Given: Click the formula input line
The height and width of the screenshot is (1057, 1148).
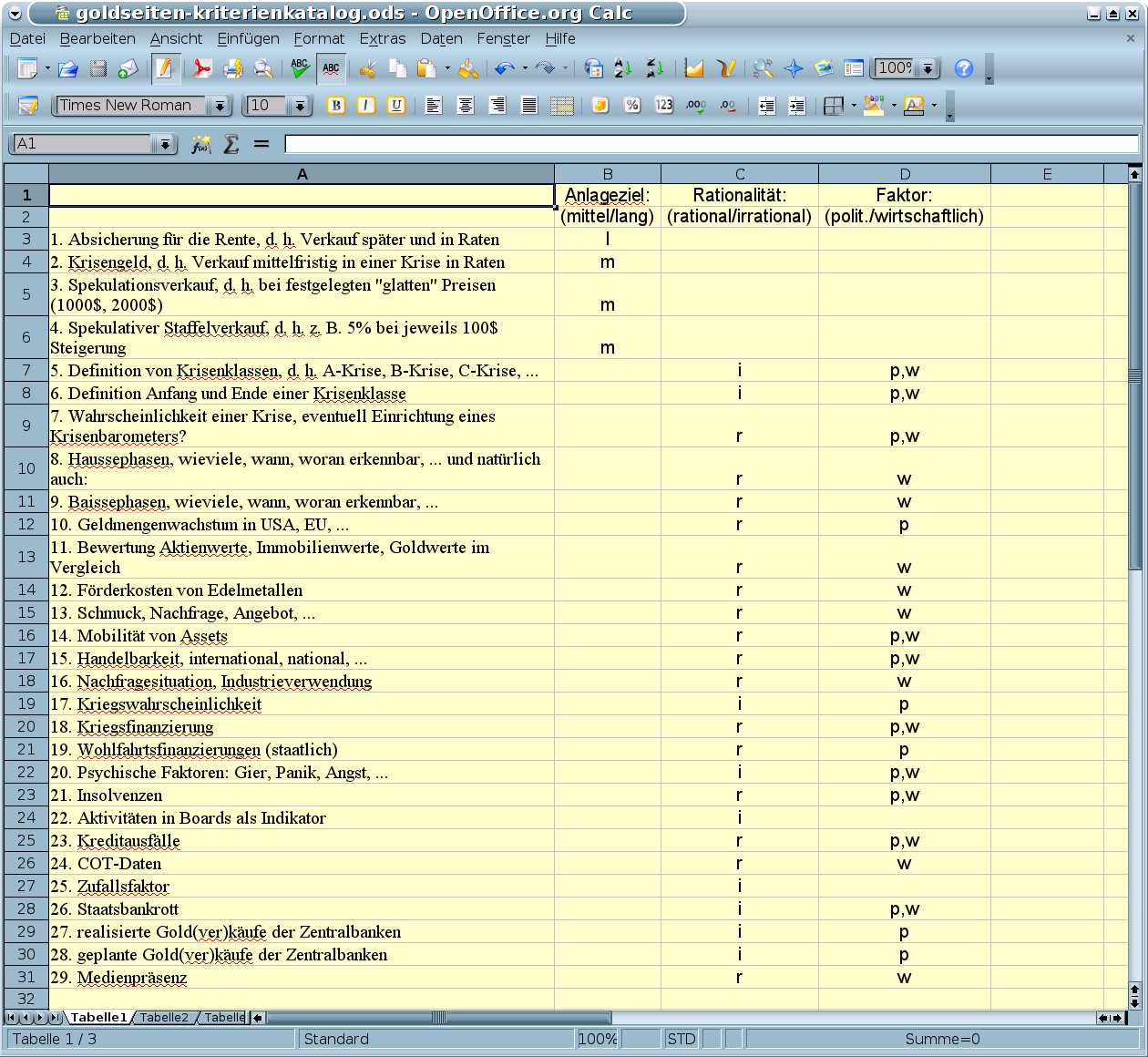Looking at the screenshot, I should (711, 144).
